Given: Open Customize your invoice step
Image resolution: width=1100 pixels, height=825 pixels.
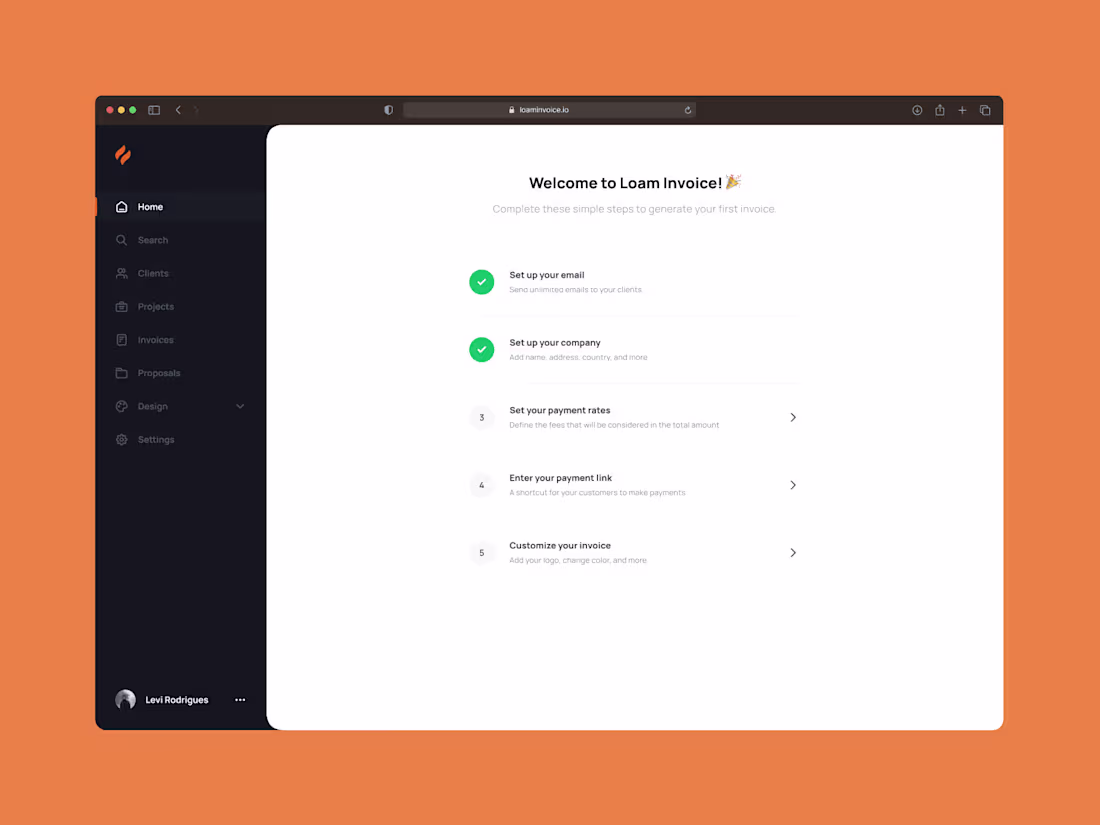Looking at the screenshot, I should pos(633,553).
